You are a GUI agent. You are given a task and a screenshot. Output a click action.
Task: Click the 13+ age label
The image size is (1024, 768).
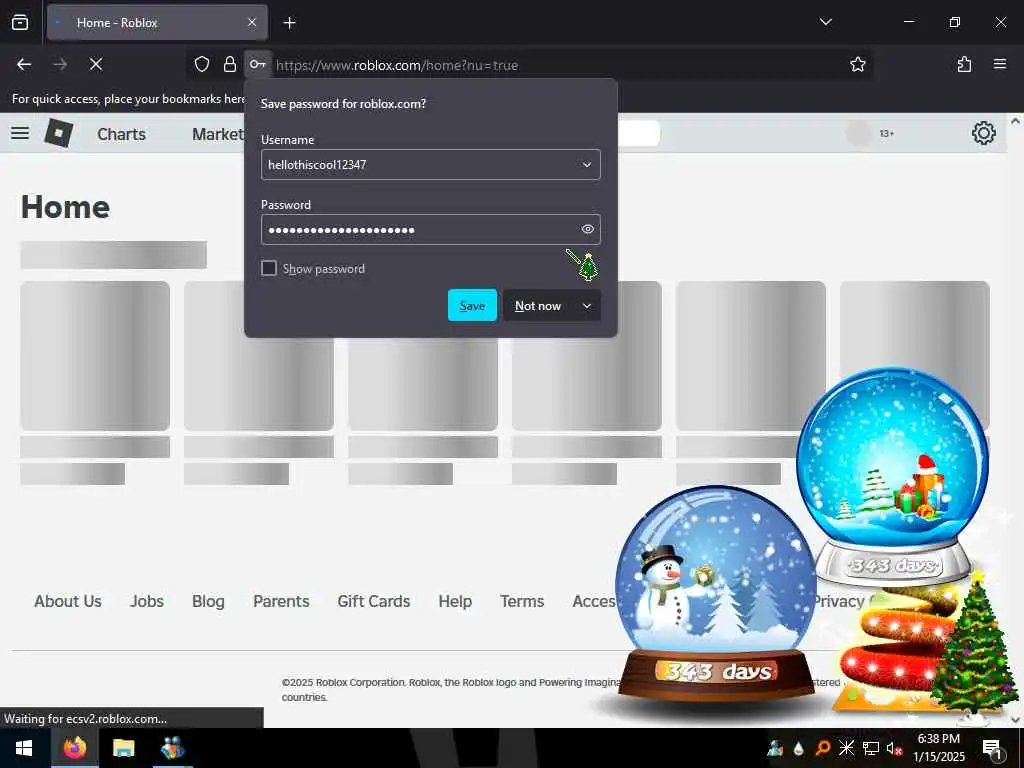point(887,133)
